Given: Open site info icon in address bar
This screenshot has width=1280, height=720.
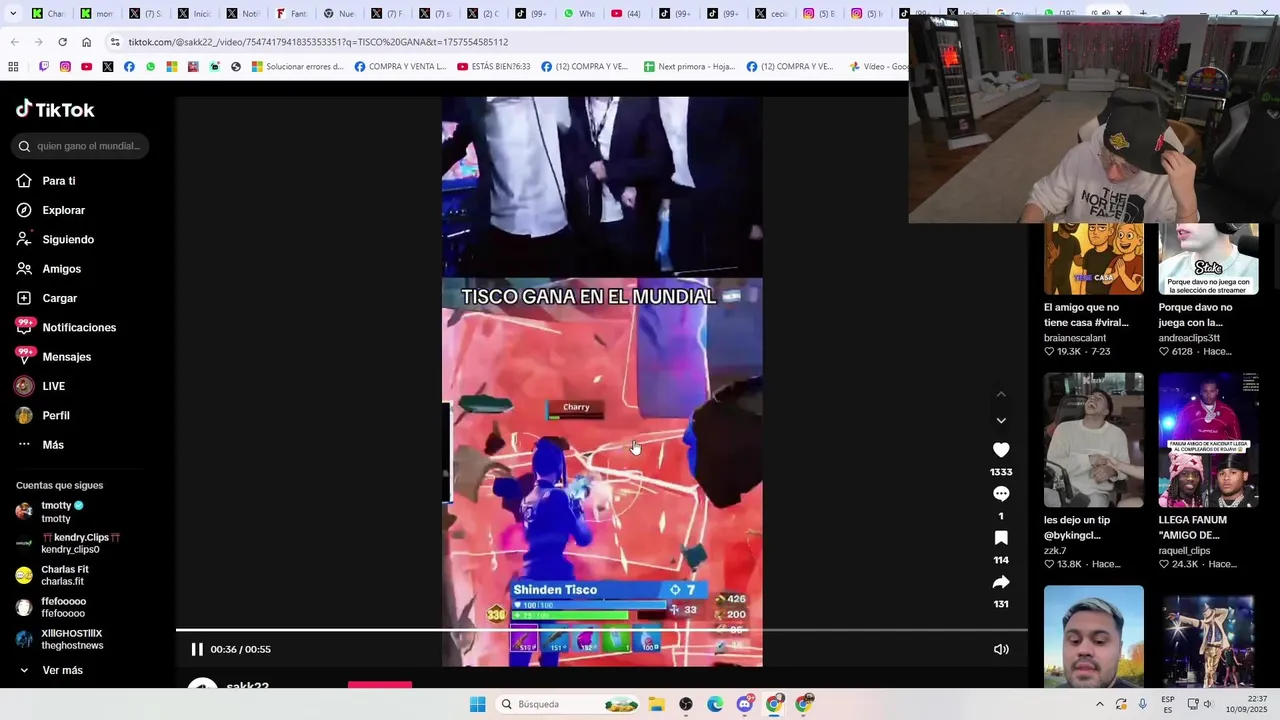Looking at the screenshot, I should 115,42.
